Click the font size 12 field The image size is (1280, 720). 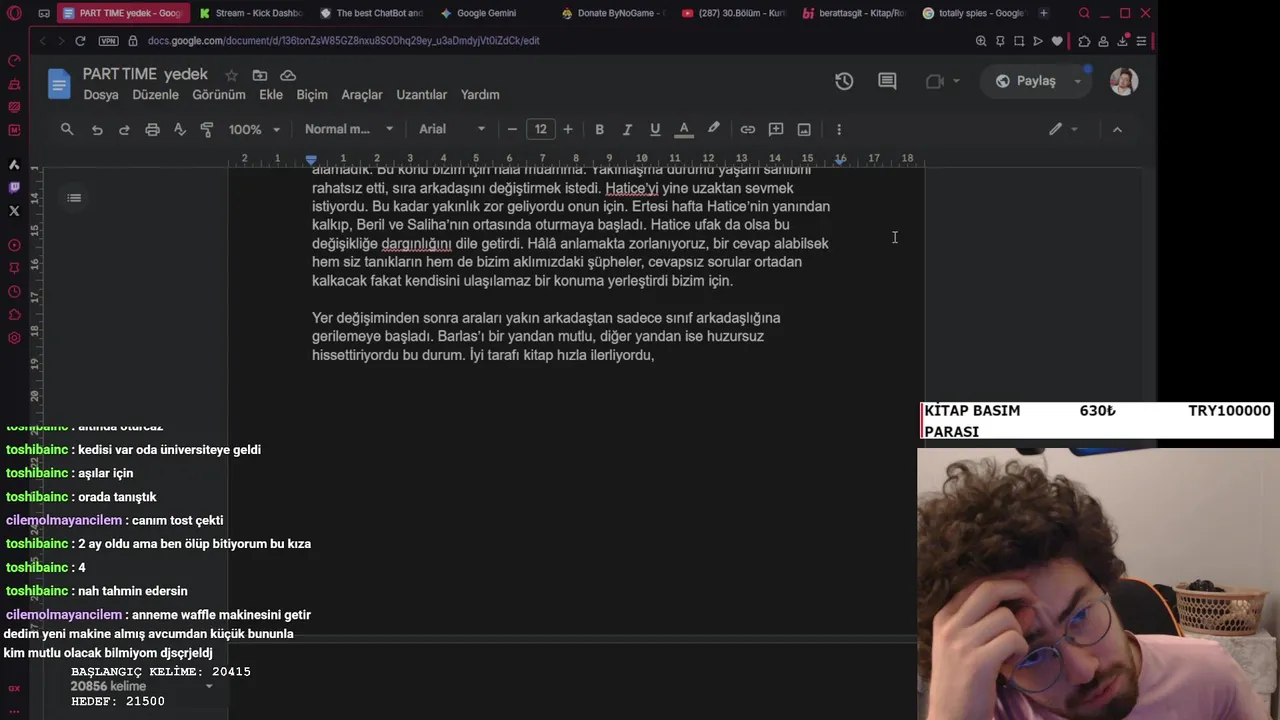[541, 129]
